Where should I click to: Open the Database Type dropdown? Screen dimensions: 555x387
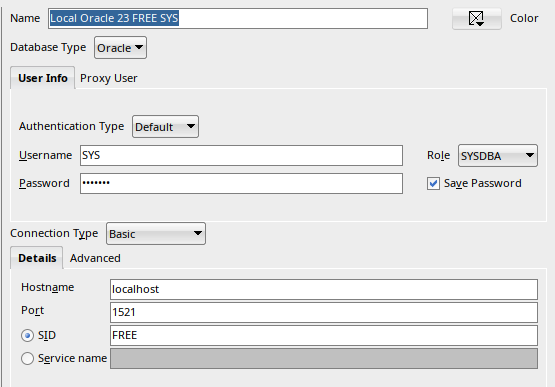click(120, 48)
